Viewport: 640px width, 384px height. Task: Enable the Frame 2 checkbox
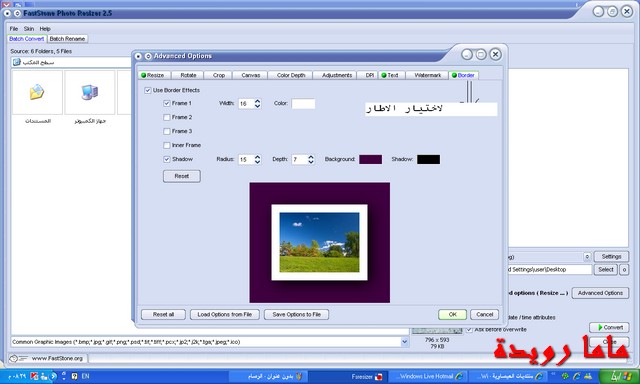(167, 117)
